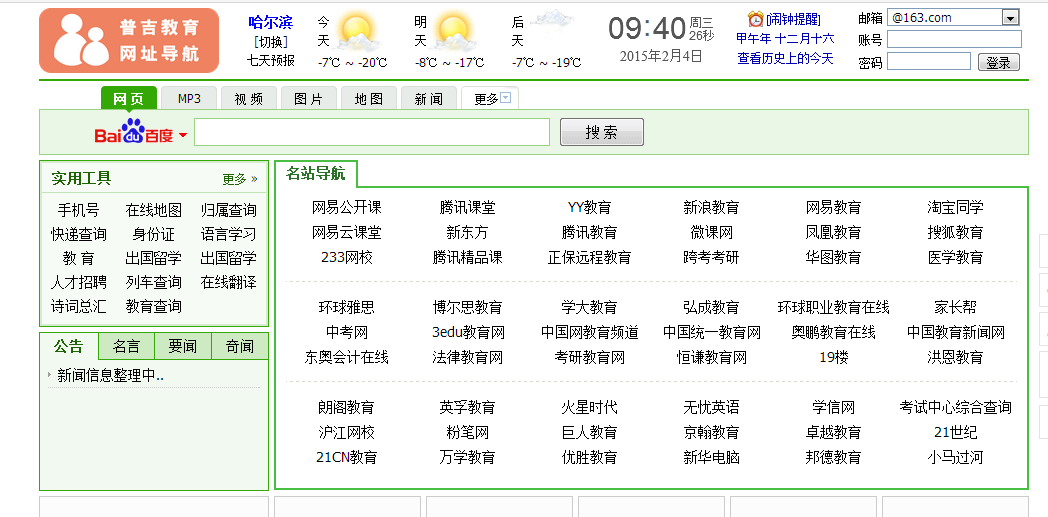This screenshot has height=517, width=1048.
Task: Focus the 账号 input field
Action: [954, 39]
